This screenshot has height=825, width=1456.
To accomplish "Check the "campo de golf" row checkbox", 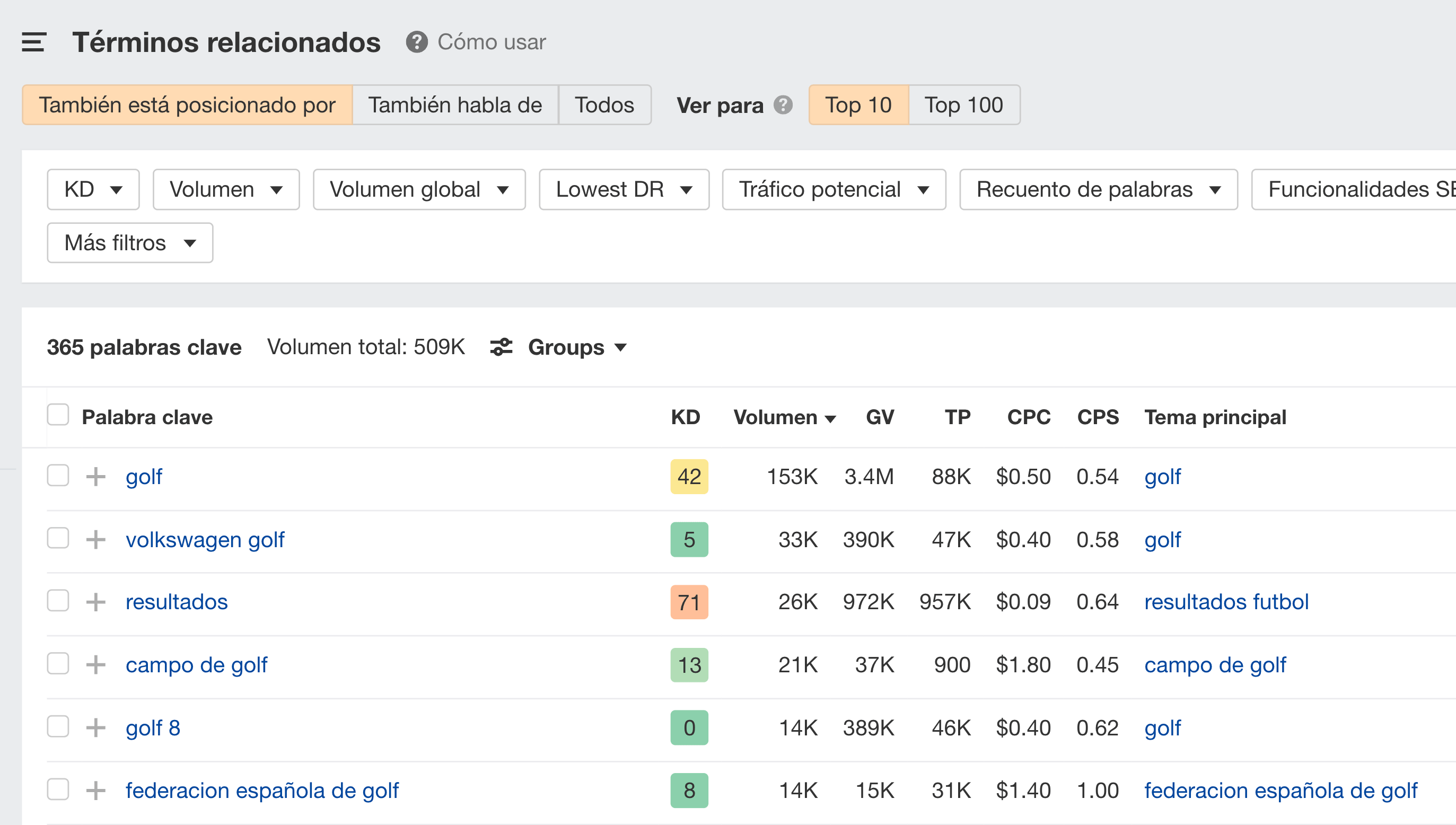I will pos(58,663).
